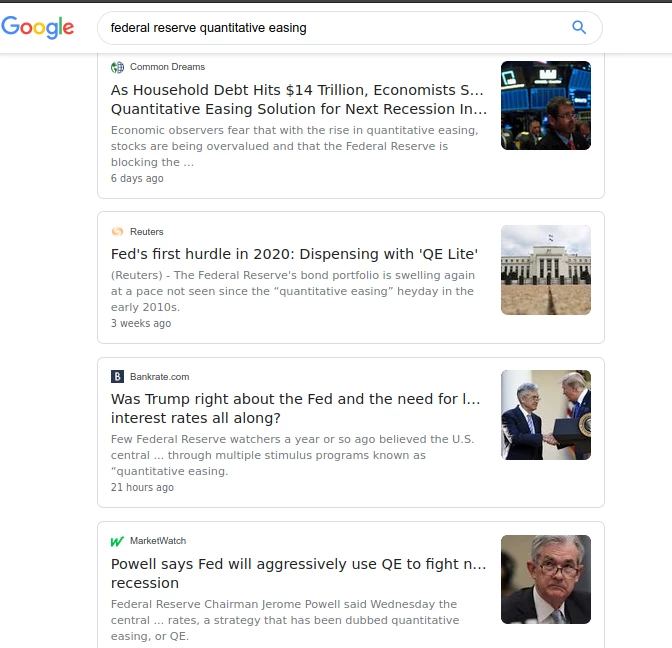Viewport: 672px width, 648px height.
Task: Click the Google logo
Action: (38, 27)
